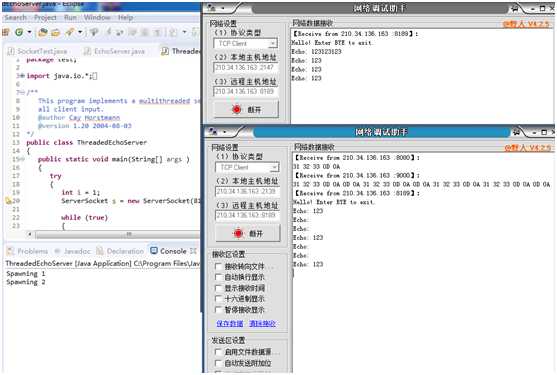Click the new package icon in Eclipse toolbar
The height and width of the screenshot is (375, 557).
click(x=43, y=33)
